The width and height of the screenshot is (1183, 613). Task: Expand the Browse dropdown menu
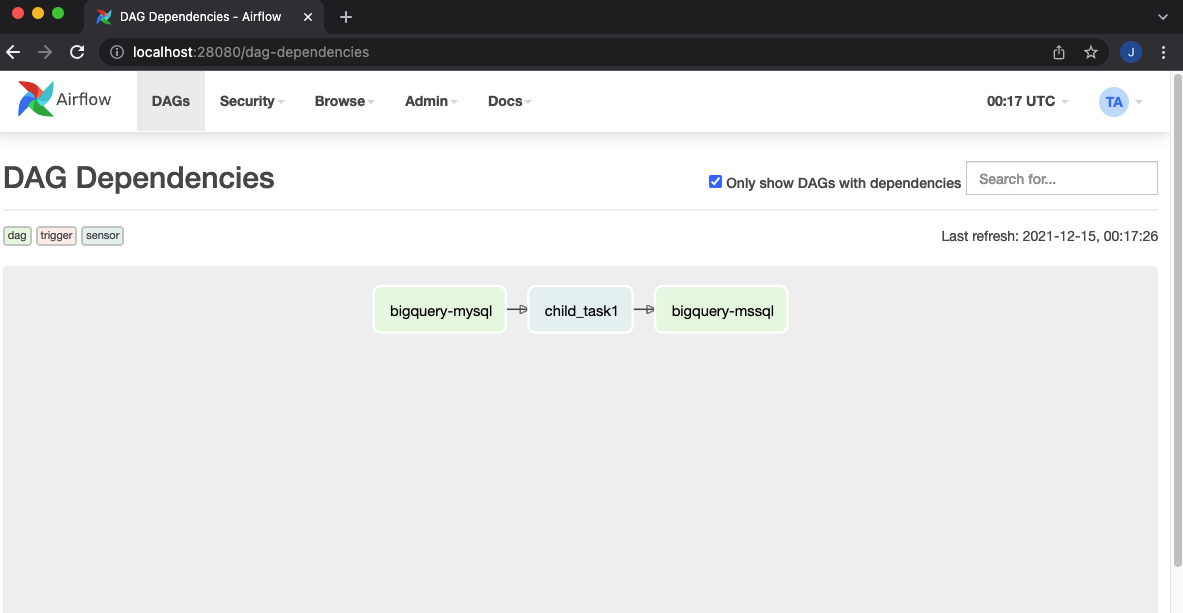(x=345, y=101)
